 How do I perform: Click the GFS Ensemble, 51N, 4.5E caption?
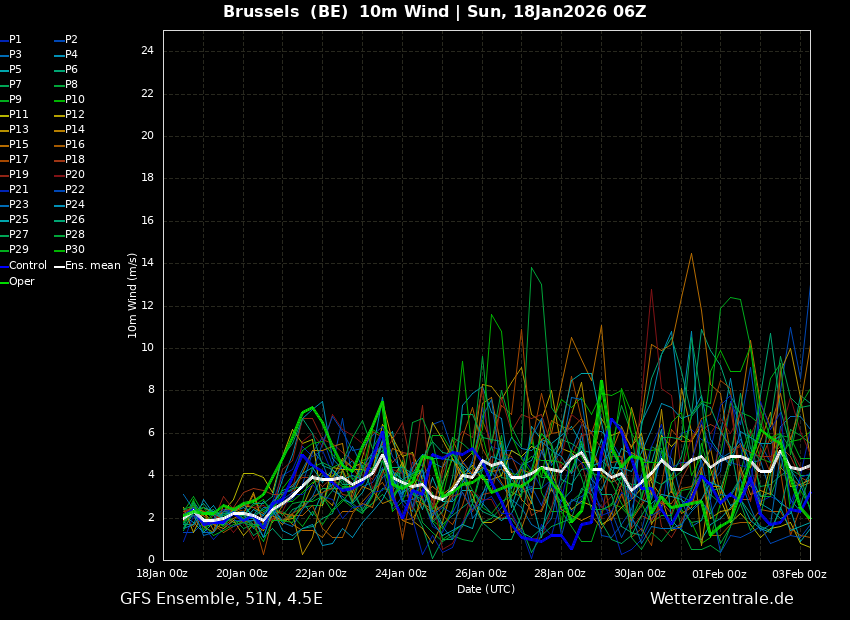pyautogui.click(x=221, y=599)
